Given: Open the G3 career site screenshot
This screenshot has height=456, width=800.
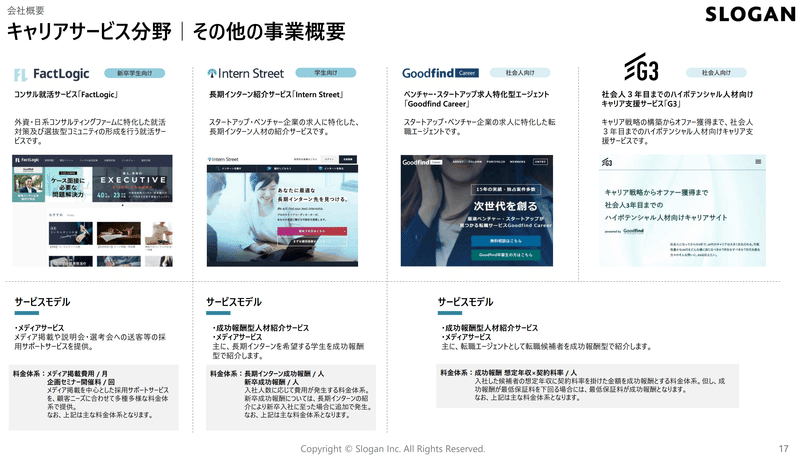Looking at the screenshot, I should click(682, 211).
